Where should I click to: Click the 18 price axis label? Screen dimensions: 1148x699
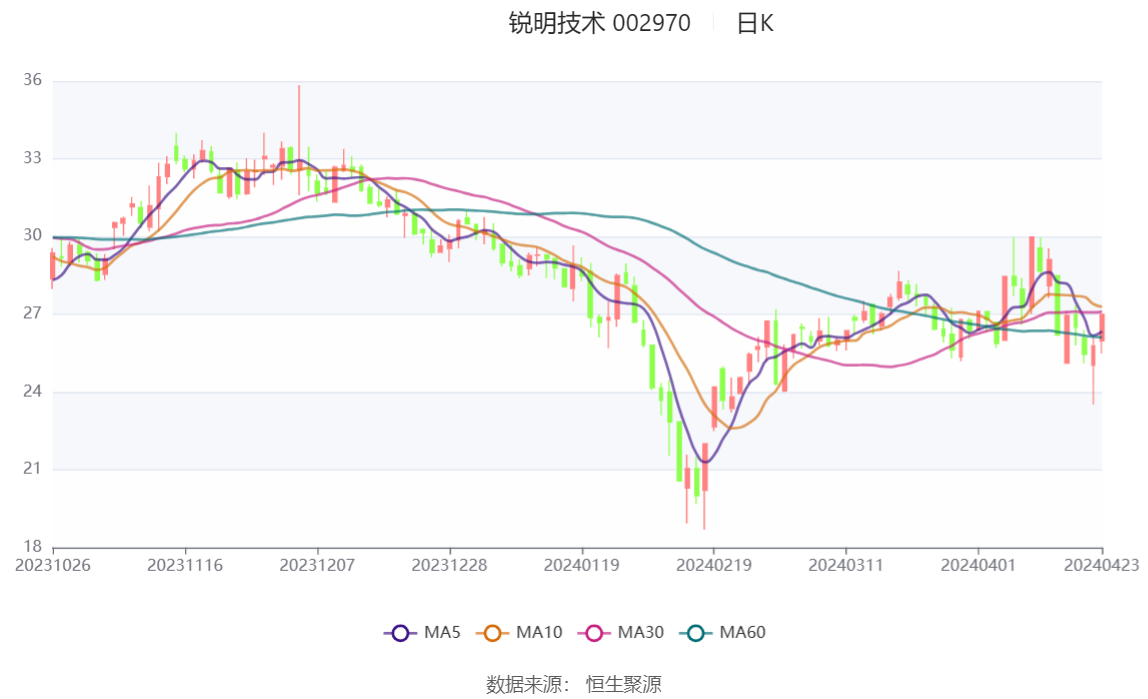coord(32,546)
